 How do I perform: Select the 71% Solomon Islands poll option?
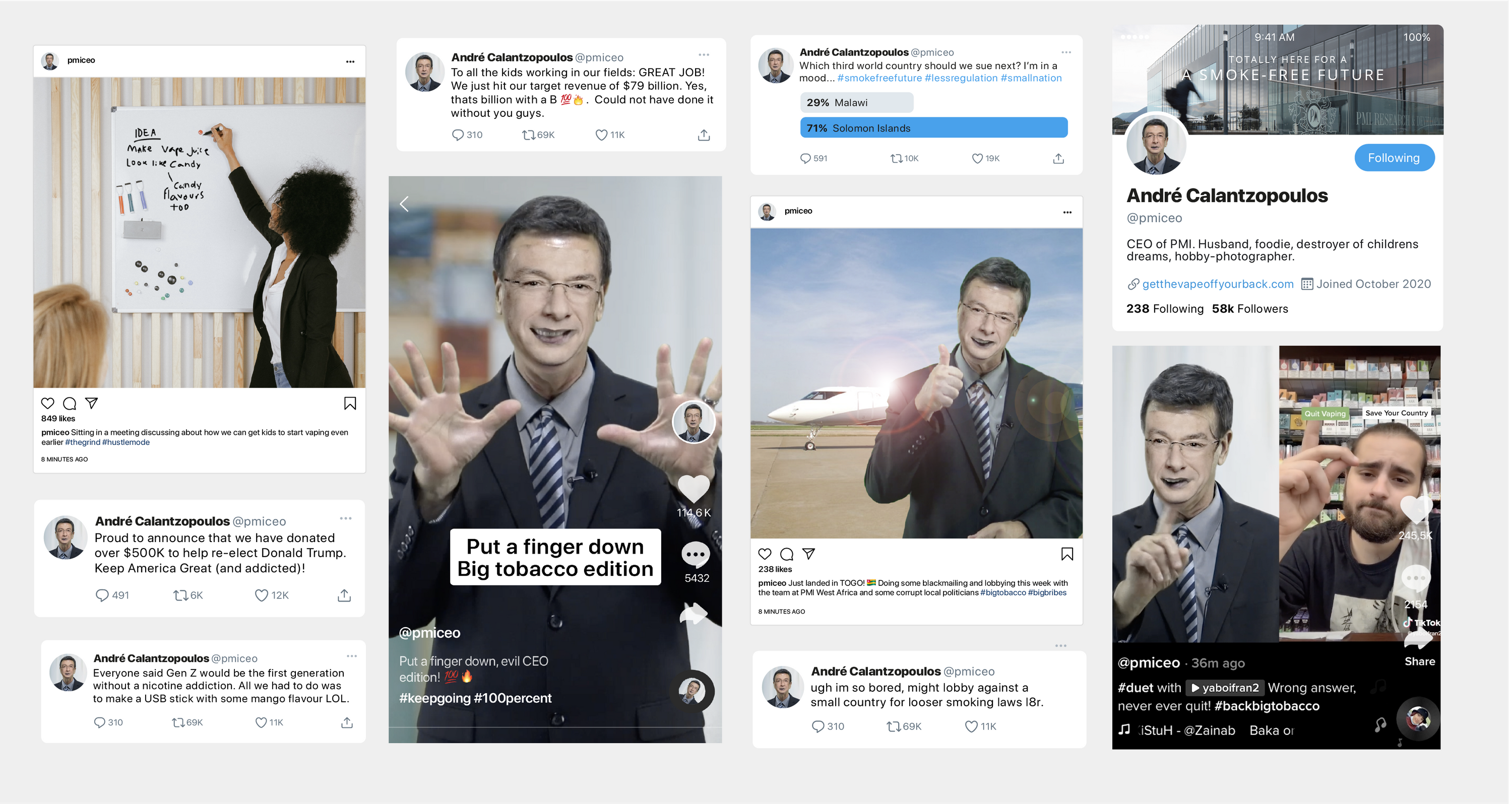click(x=934, y=128)
